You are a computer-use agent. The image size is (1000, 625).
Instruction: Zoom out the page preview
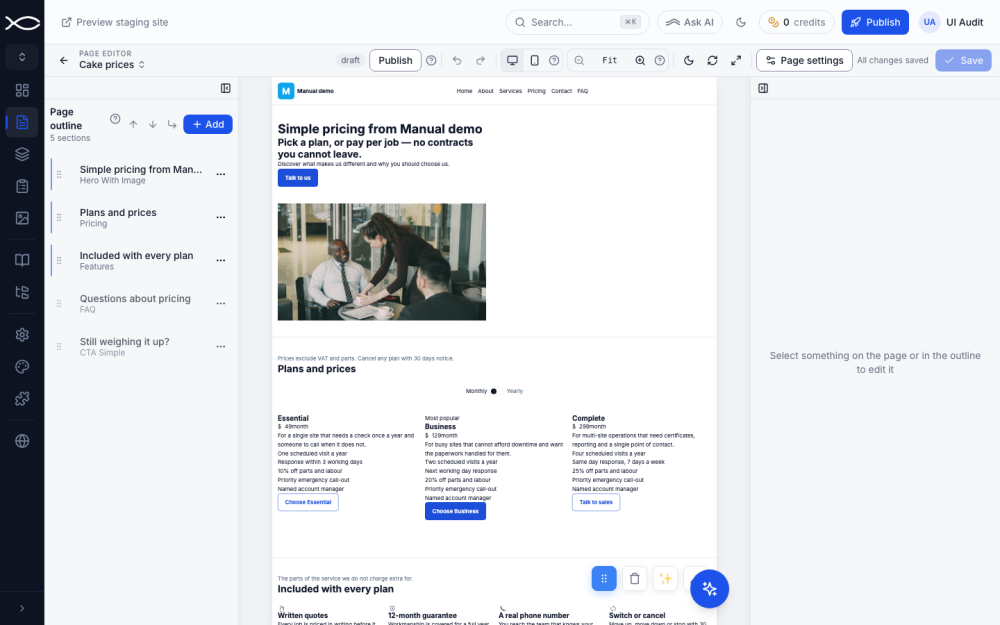coord(579,61)
